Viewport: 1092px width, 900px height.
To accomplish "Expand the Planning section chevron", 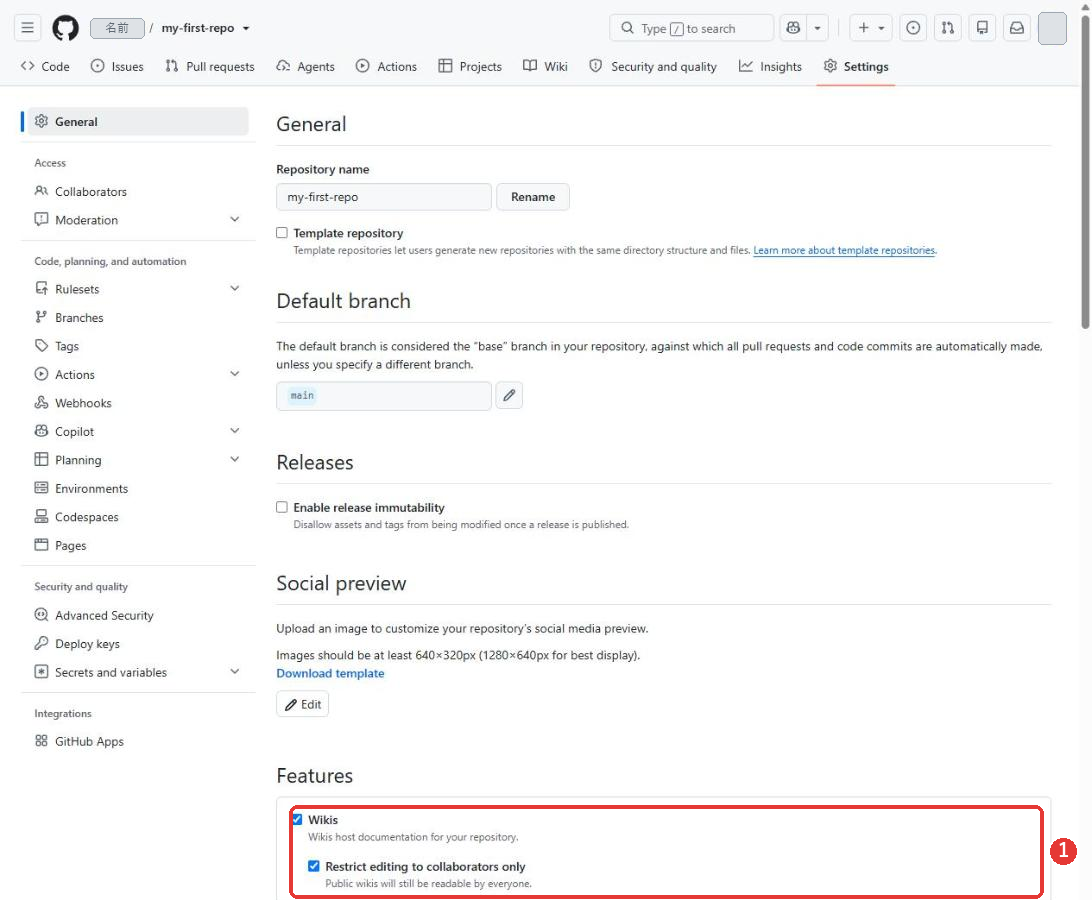I will click(235, 460).
